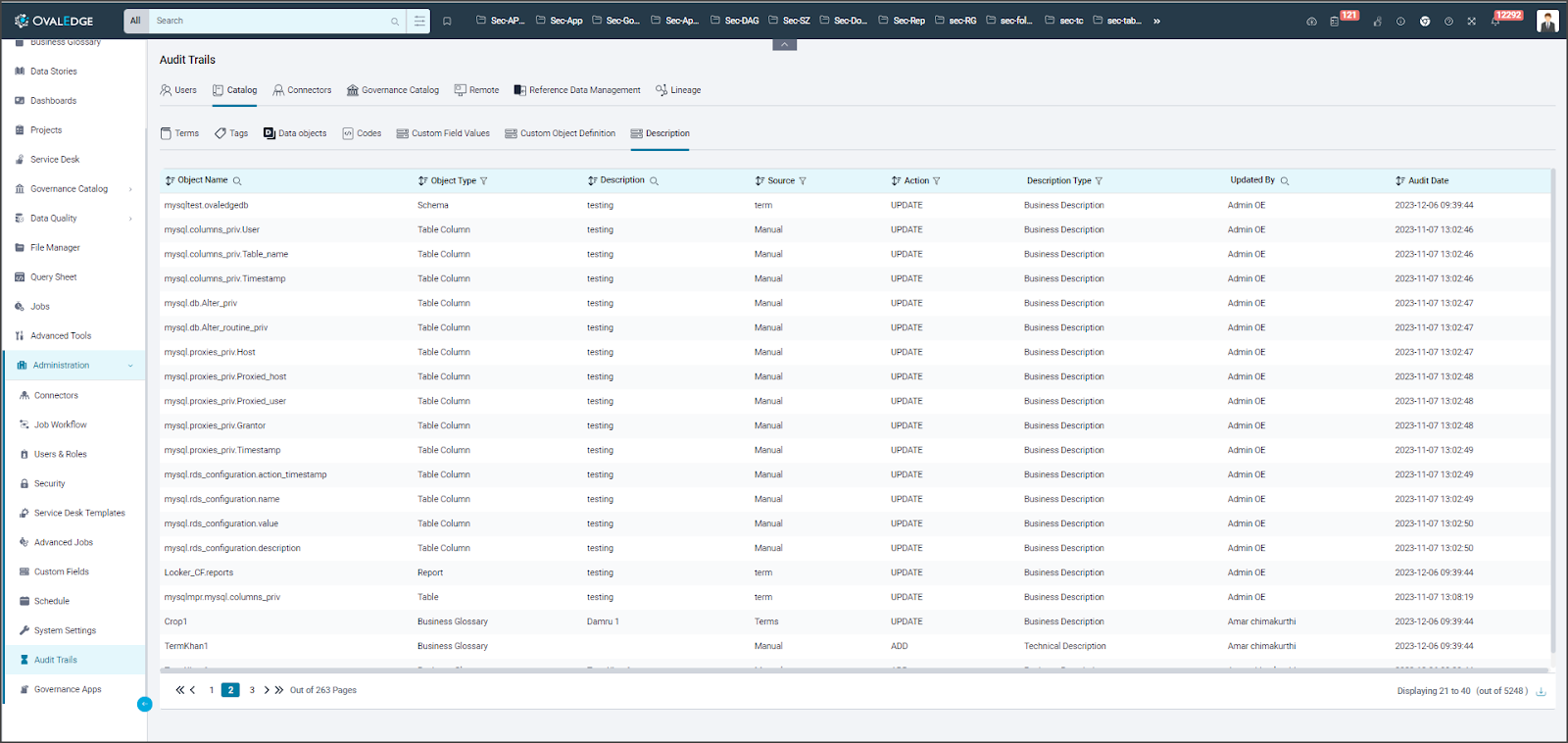Sort by Object Name sort icon

170,181
